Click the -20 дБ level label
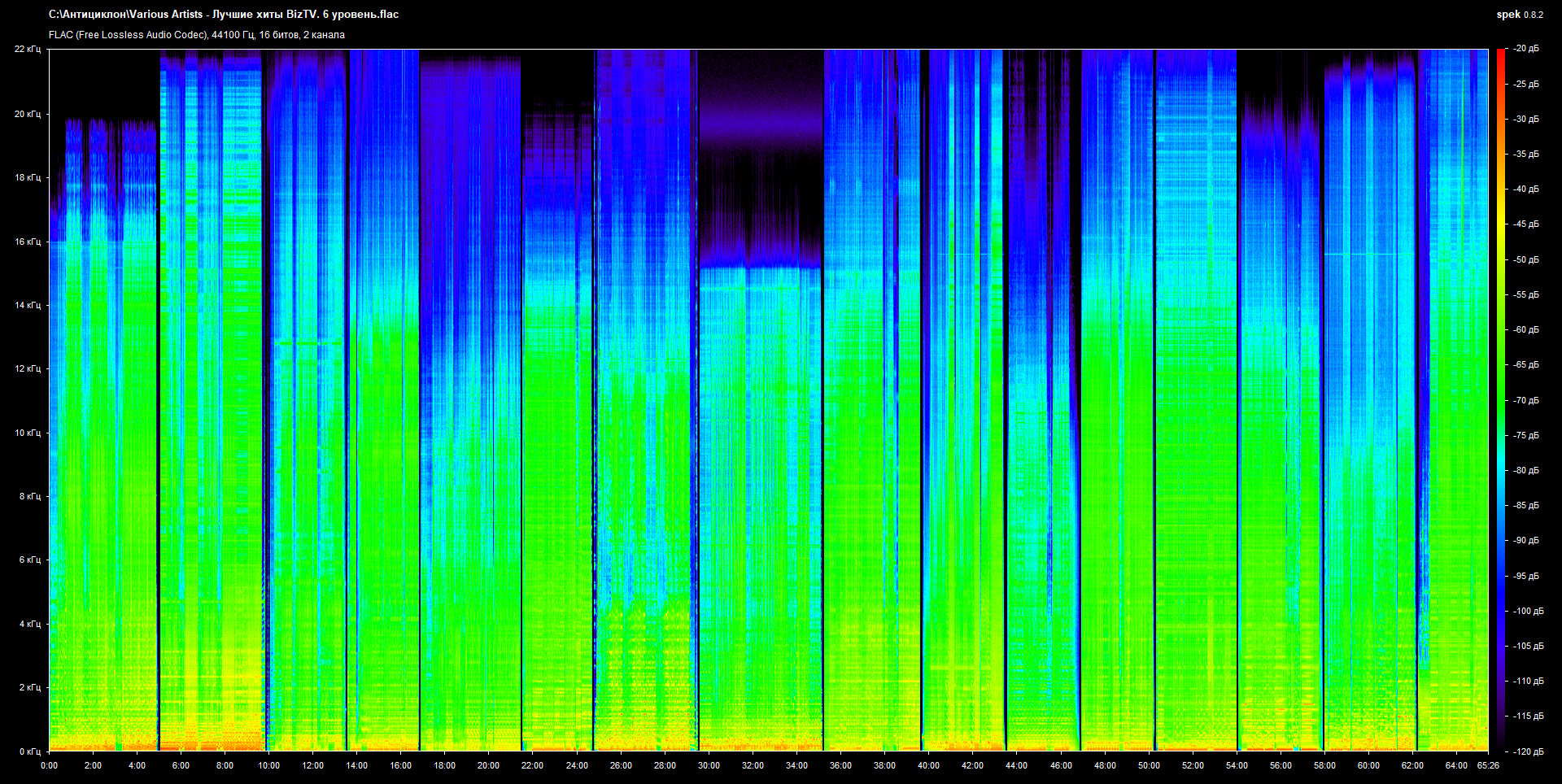The width and height of the screenshot is (1562, 784). coord(1525,49)
